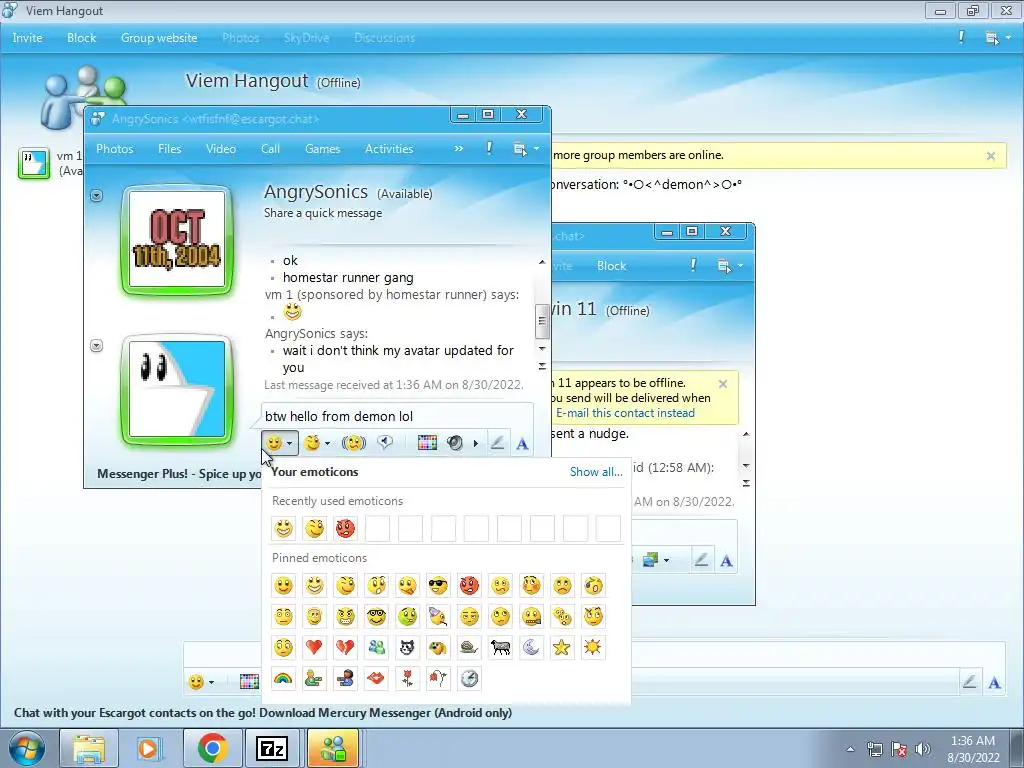This screenshot has width=1024, height=768.
Task: Open the color grid in the Viem Hangout input bar
Action: coord(249,682)
